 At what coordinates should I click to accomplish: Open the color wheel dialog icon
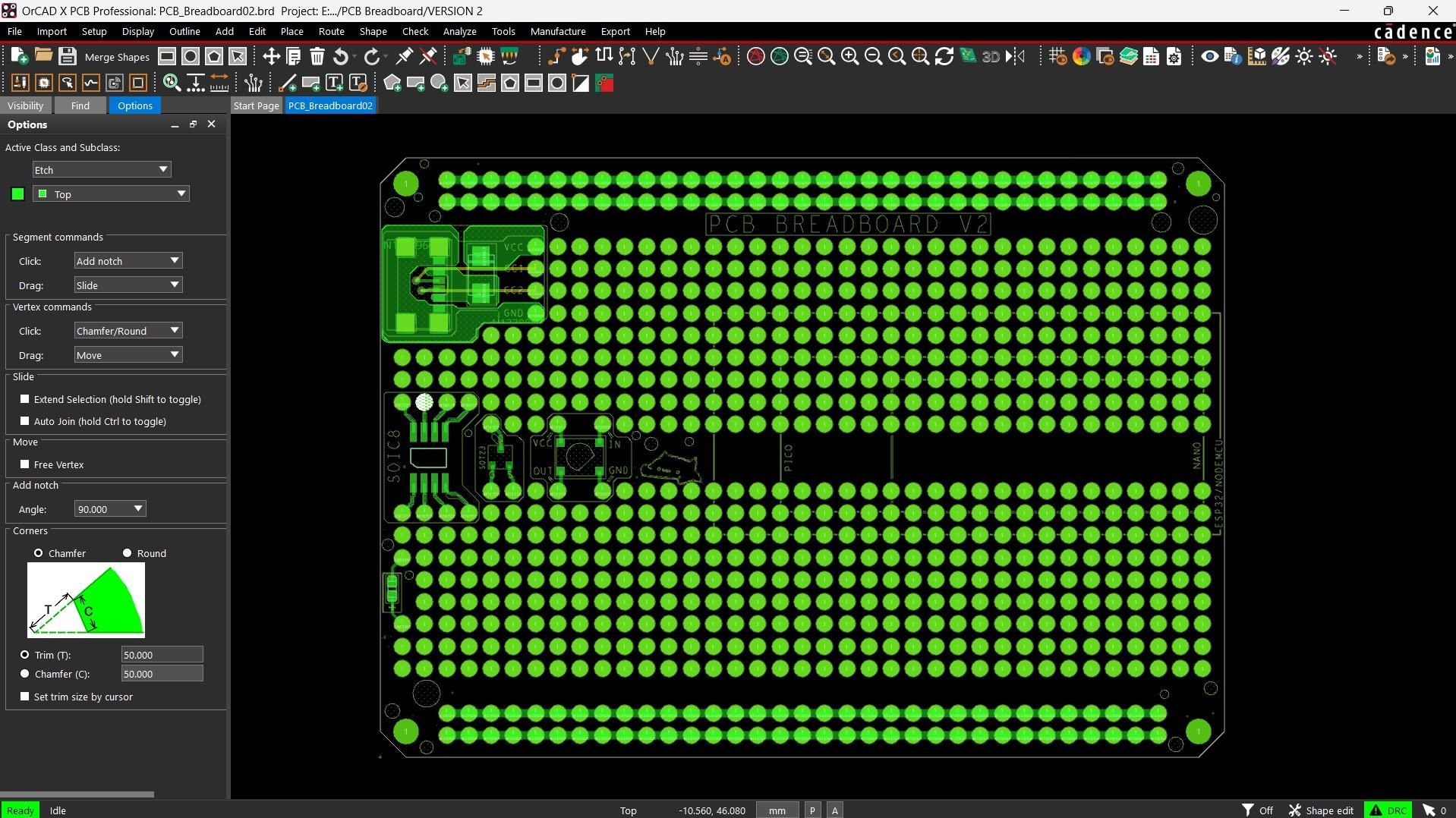[1082, 56]
